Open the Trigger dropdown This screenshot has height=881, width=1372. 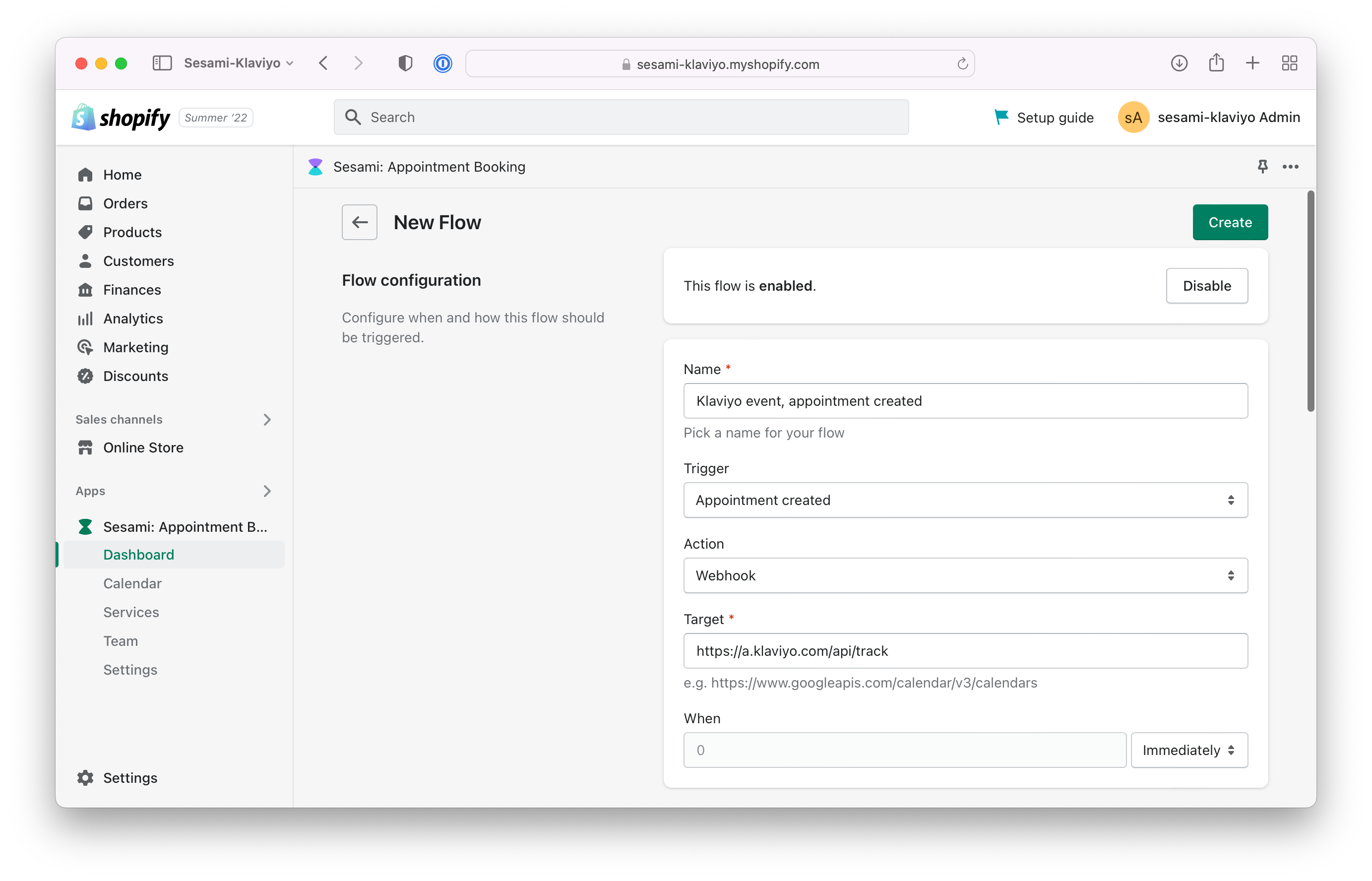coord(965,500)
